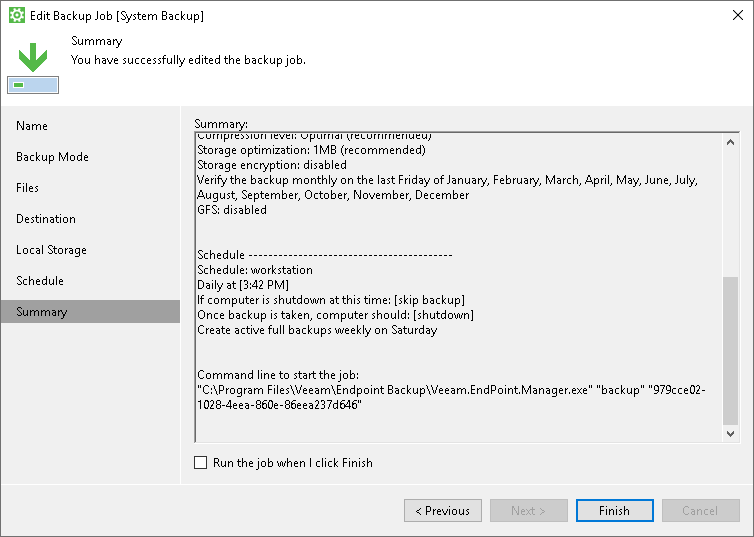
Task: Switch to the Files step
Action: coord(27,187)
